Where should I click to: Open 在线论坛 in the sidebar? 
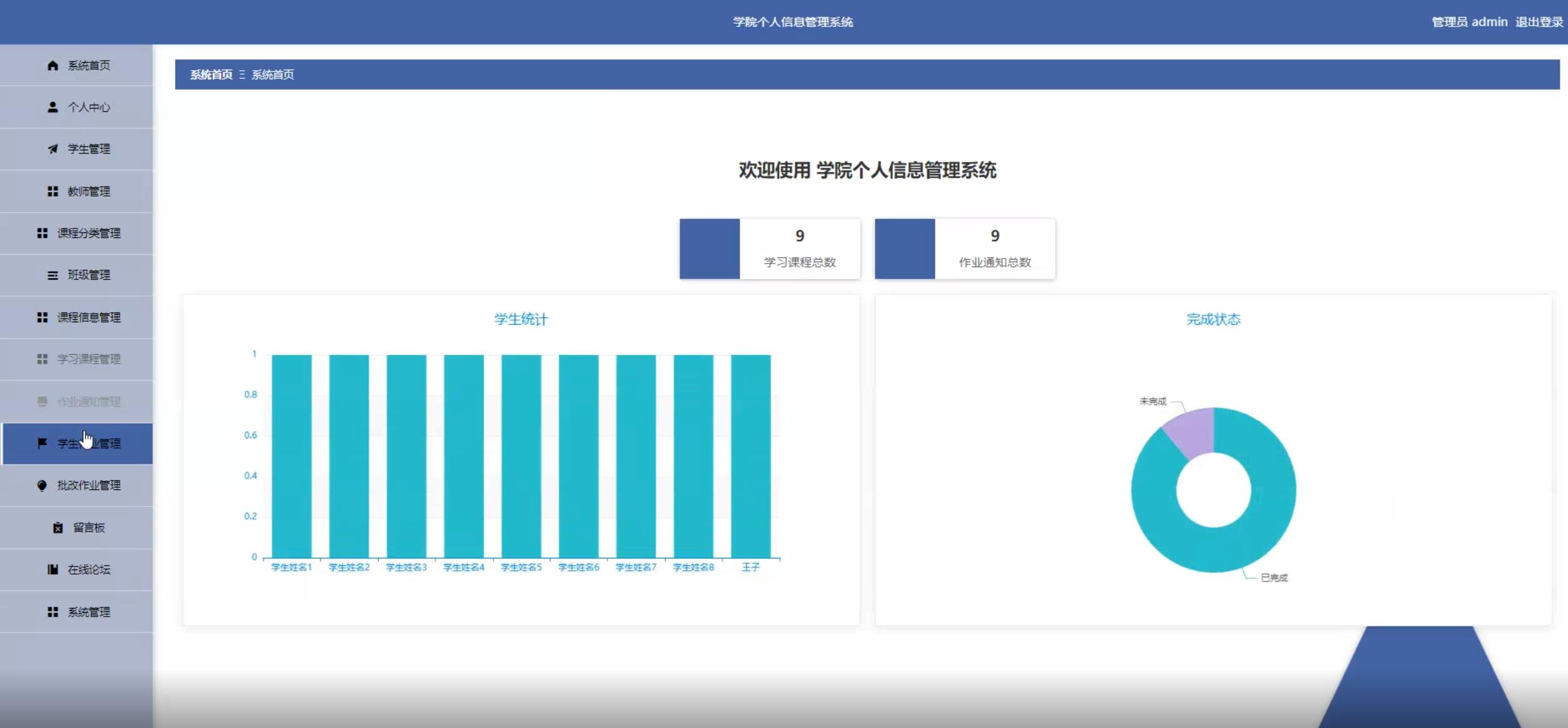[76, 570]
